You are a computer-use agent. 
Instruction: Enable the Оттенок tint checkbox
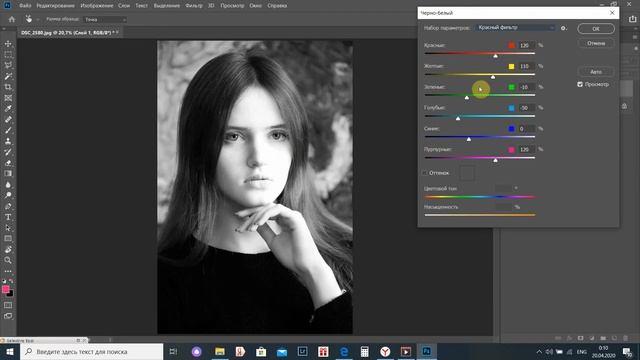coord(425,173)
